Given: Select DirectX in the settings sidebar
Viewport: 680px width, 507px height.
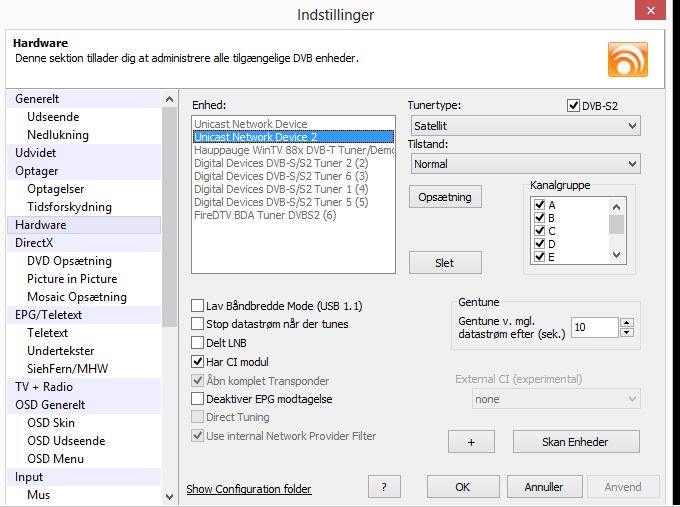Looking at the screenshot, I should (x=37, y=243).
